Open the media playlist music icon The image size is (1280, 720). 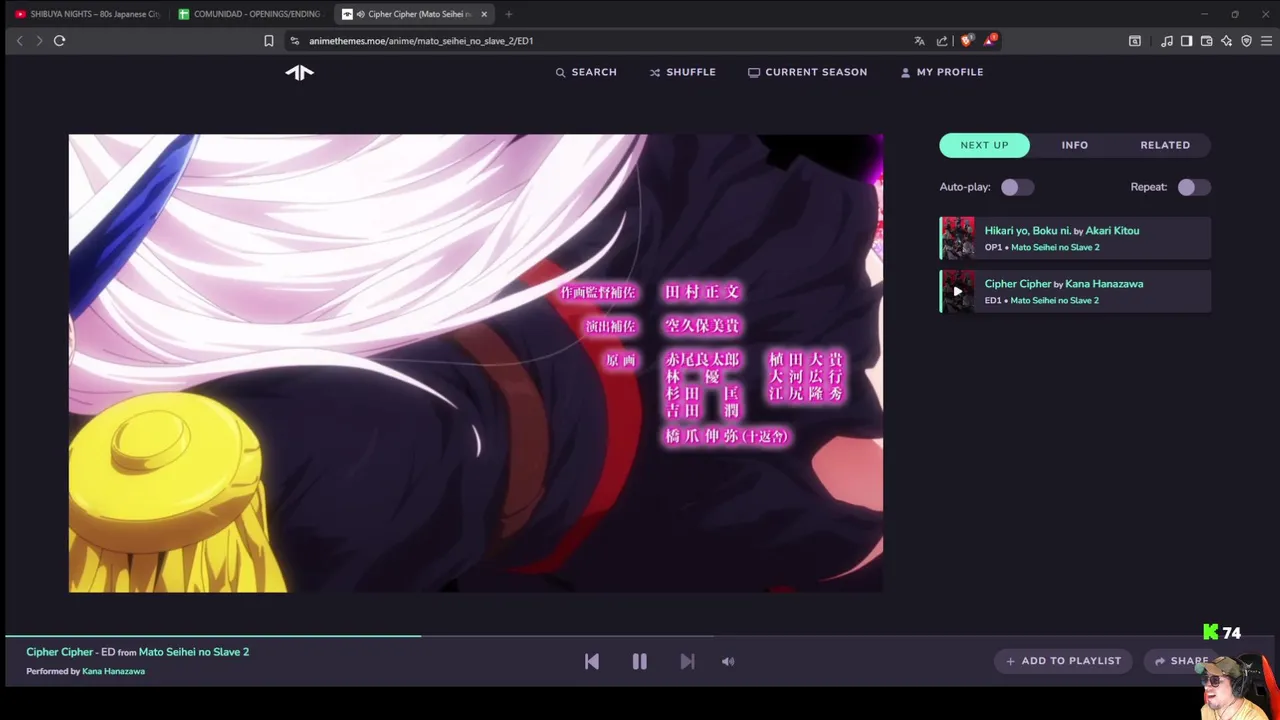(1167, 41)
